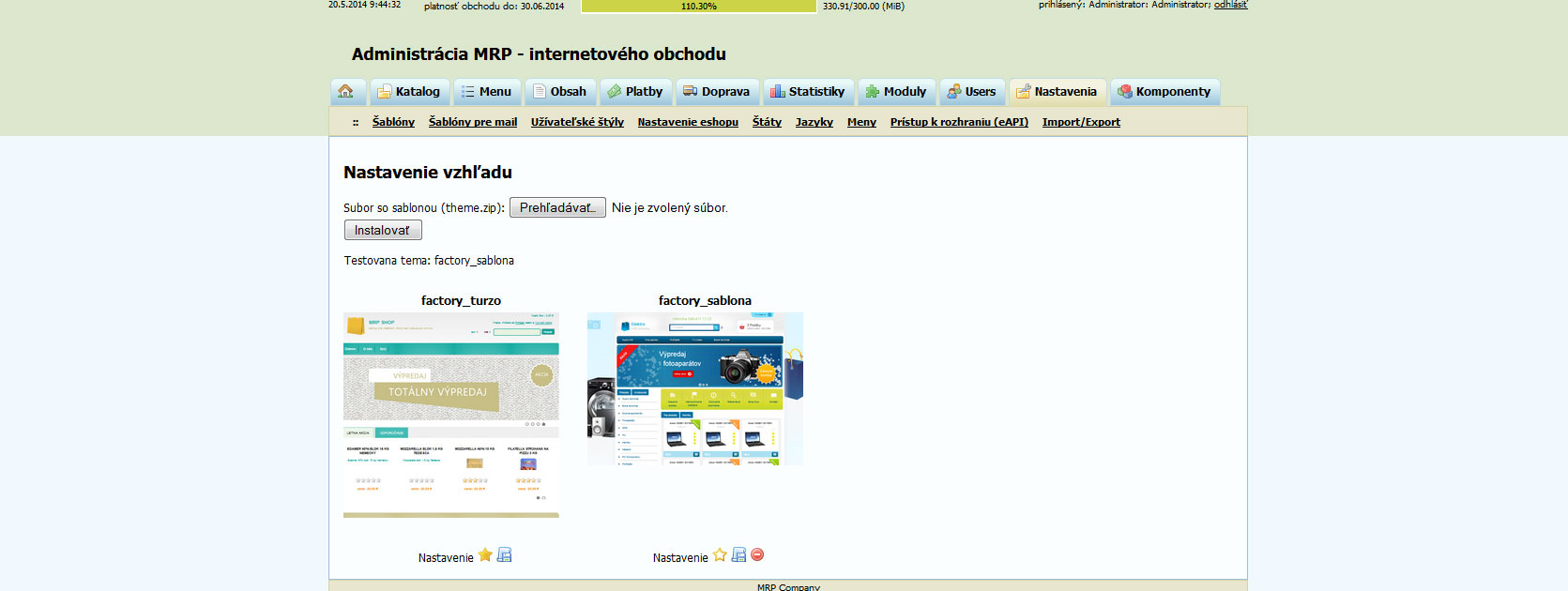Click Nastavenie under the factory_sablona theme
Viewport: 1568px width, 591px height.
[680, 557]
